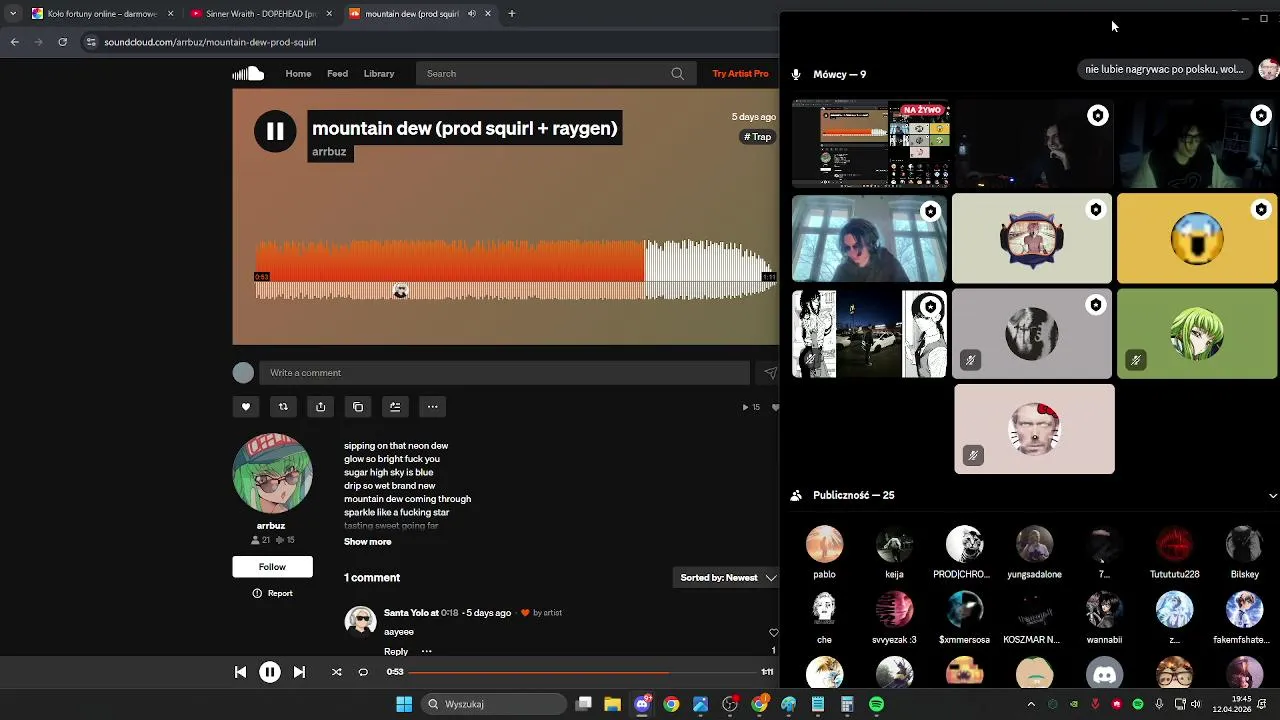Repost the track using the repost icon
The width and height of the screenshot is (1280, 720).
point(283,407)
